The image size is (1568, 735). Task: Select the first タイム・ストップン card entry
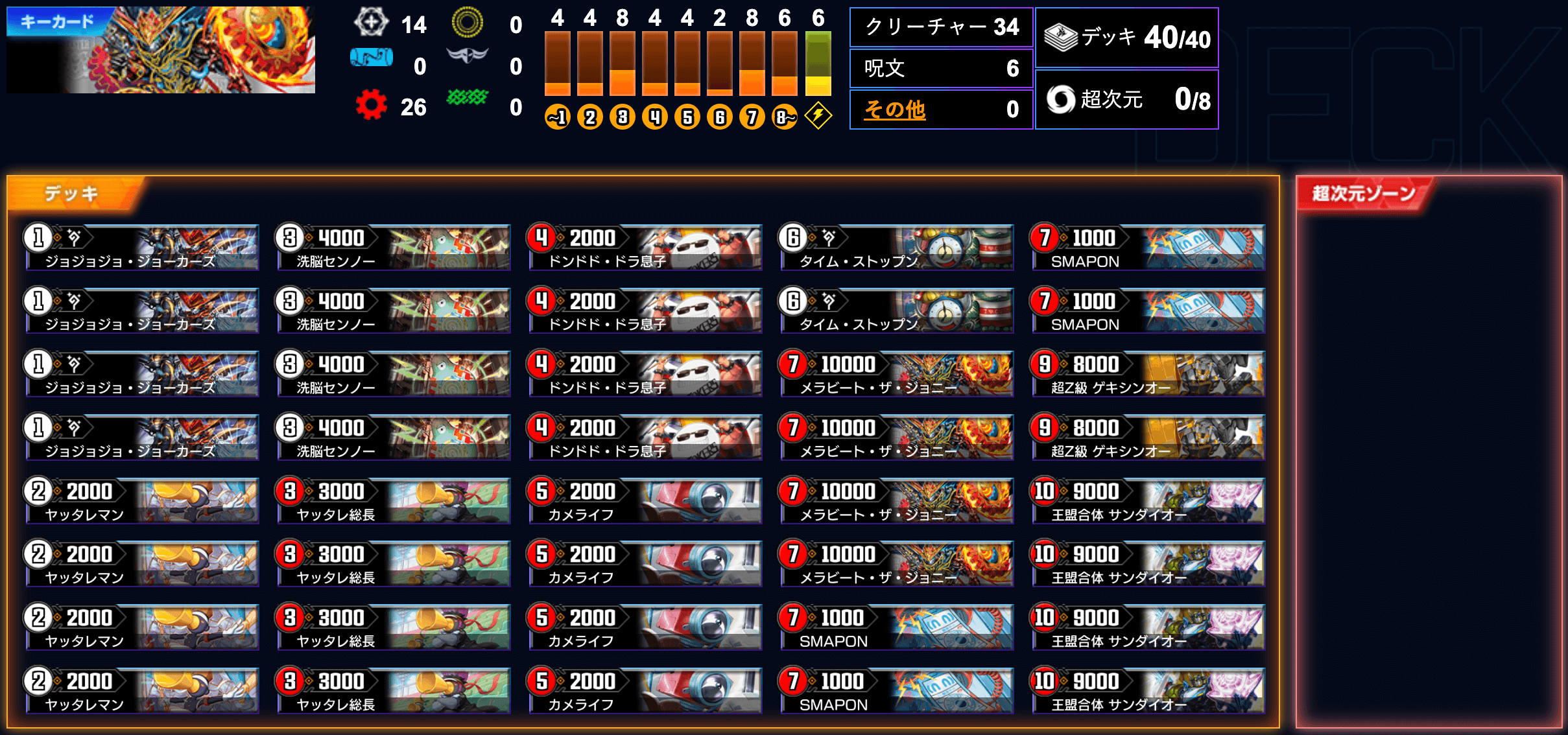tap(896, 247)
